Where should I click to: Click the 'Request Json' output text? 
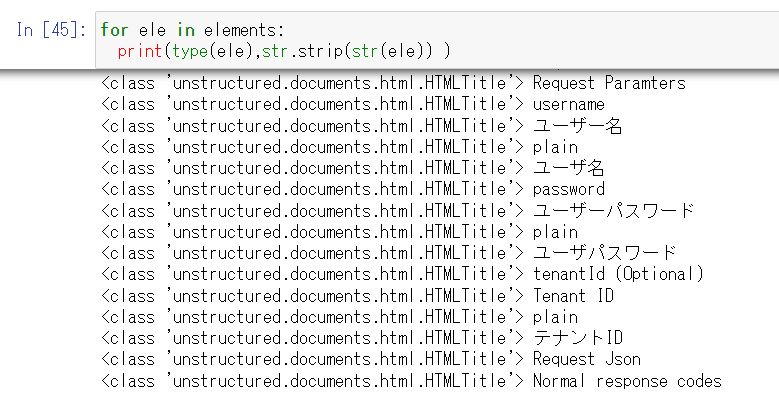pos(586,359)
